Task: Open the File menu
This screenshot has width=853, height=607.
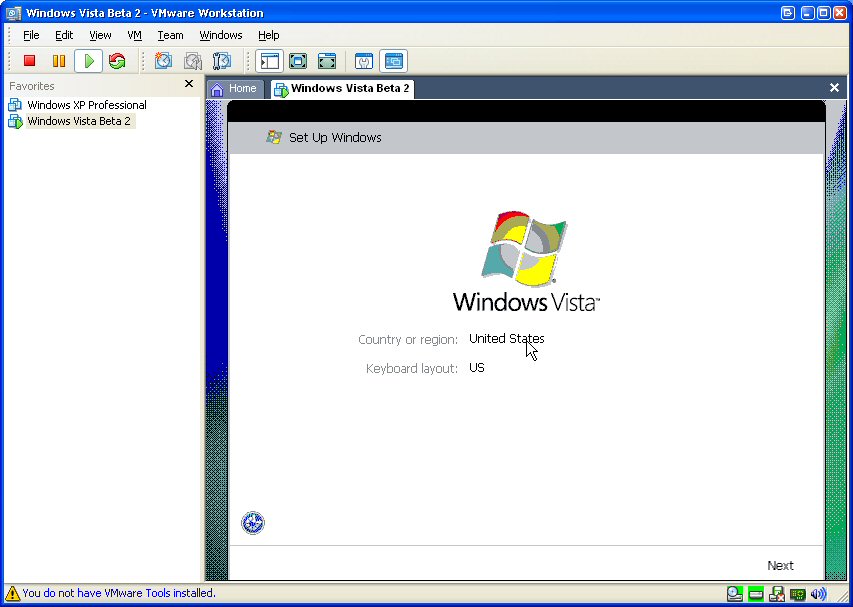Action: click(x=31, y=35)
